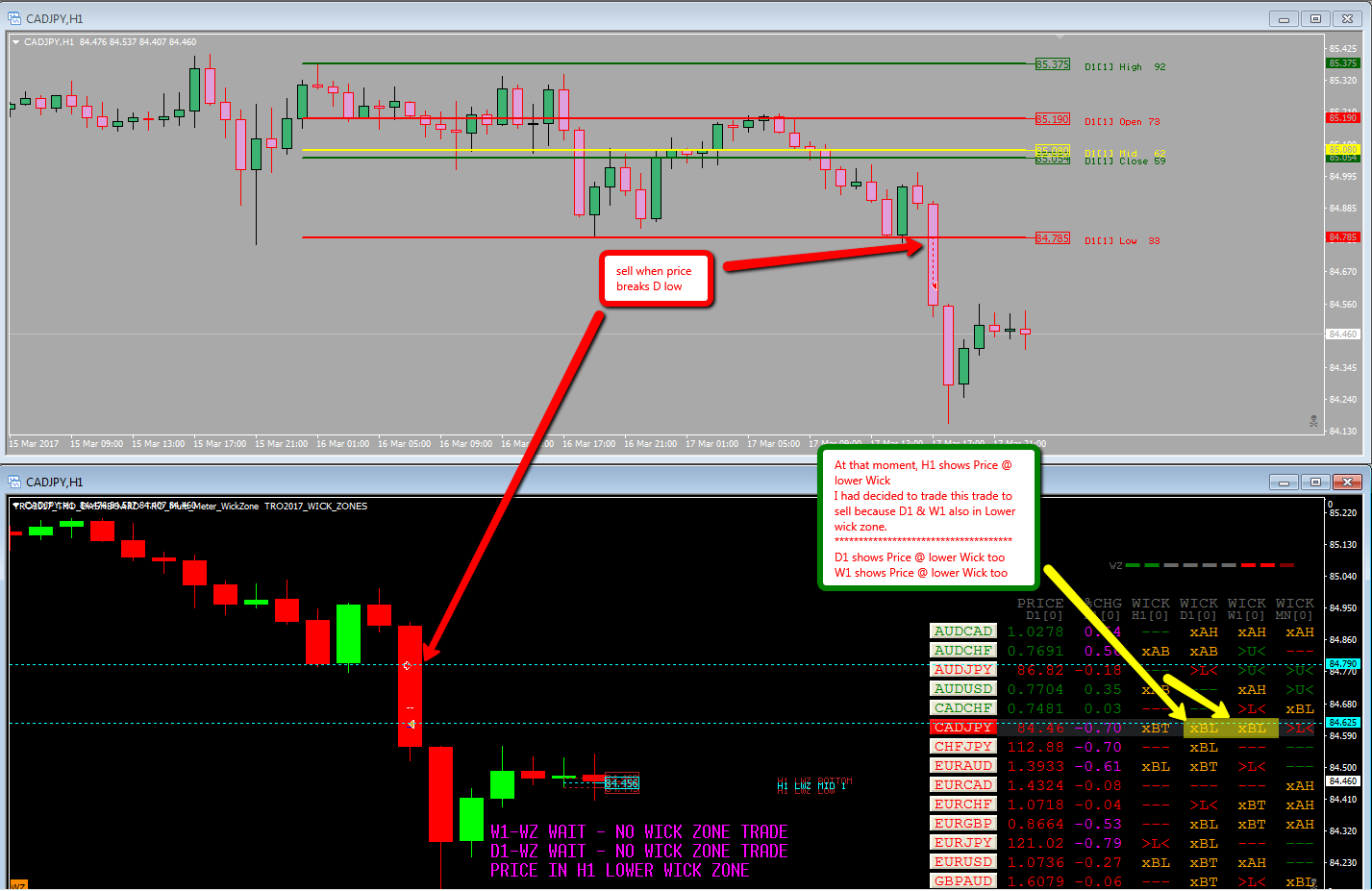Click the 'D1[1] High 92' text label

pos(1125,67)
